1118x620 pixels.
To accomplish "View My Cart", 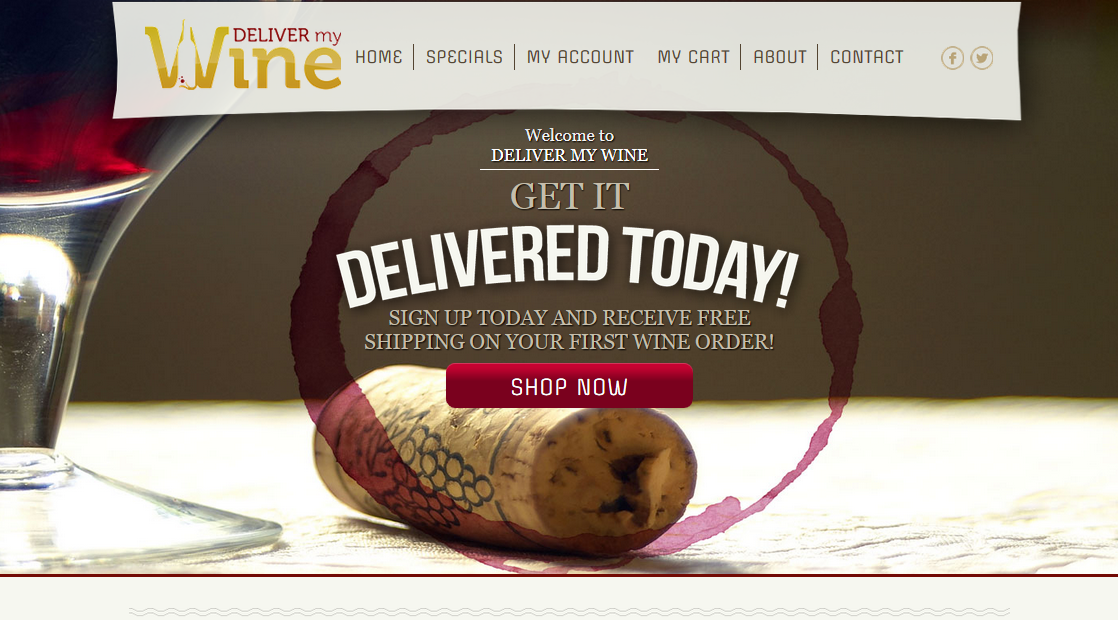I will (x=693, y=57).
